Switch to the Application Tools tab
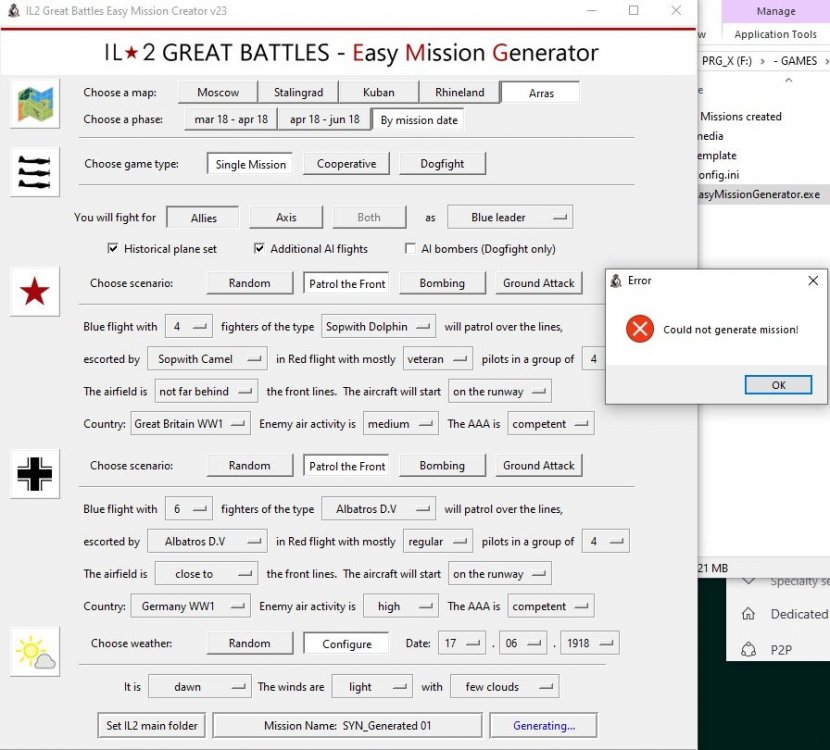 775,33
